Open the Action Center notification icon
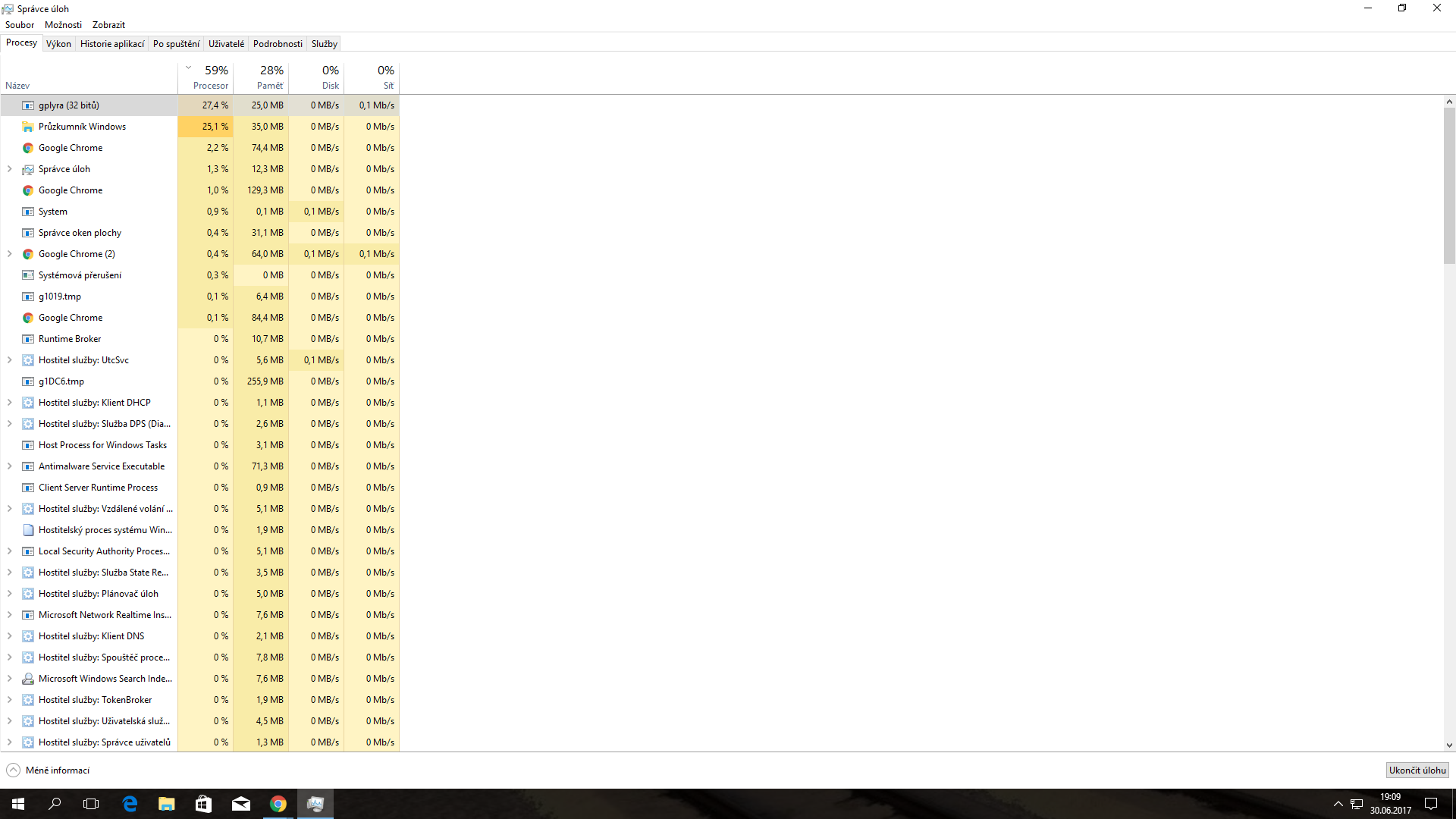The image size is (1456, 819). pos(1431,804)
